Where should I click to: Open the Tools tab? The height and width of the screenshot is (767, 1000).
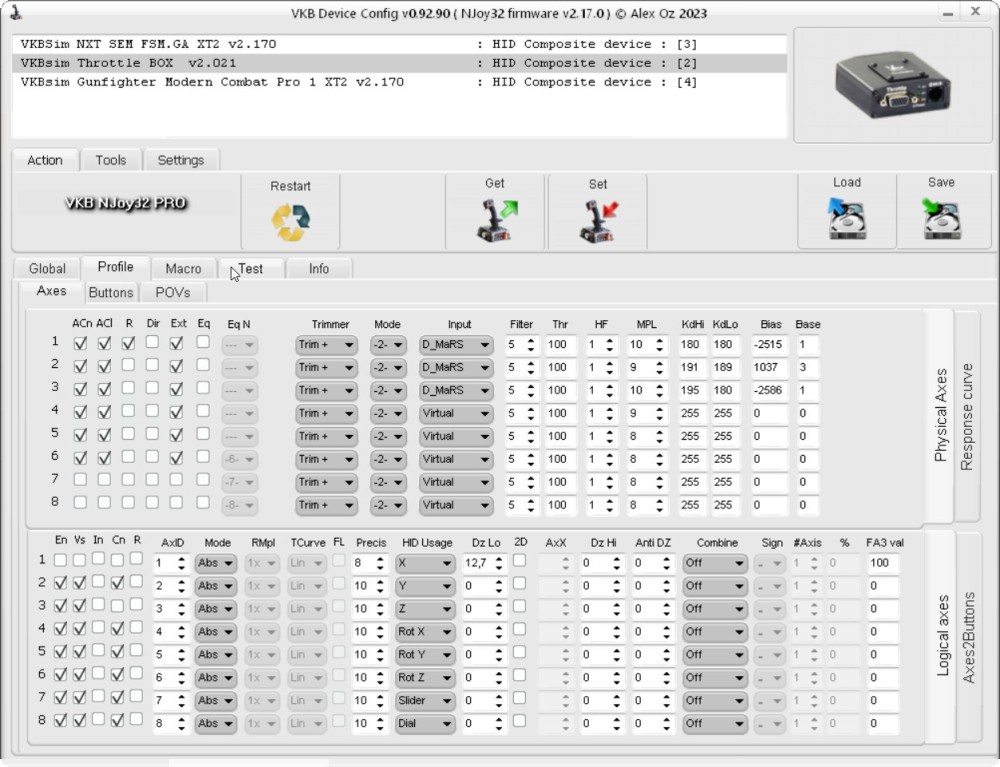point(111,160)
